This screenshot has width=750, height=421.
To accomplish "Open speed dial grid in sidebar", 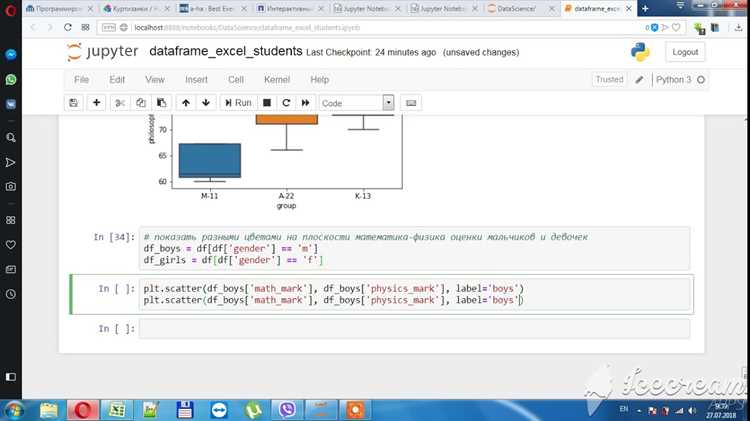I will click(x=11, y=220).
